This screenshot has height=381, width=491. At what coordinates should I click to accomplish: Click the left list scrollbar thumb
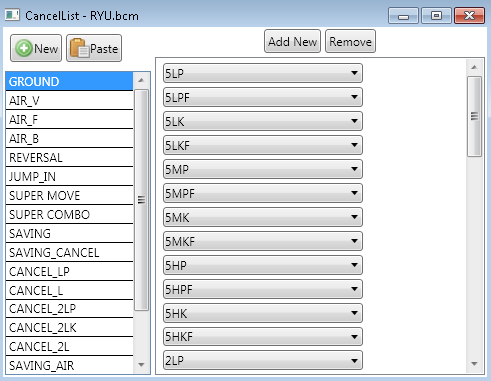[141, 200]
